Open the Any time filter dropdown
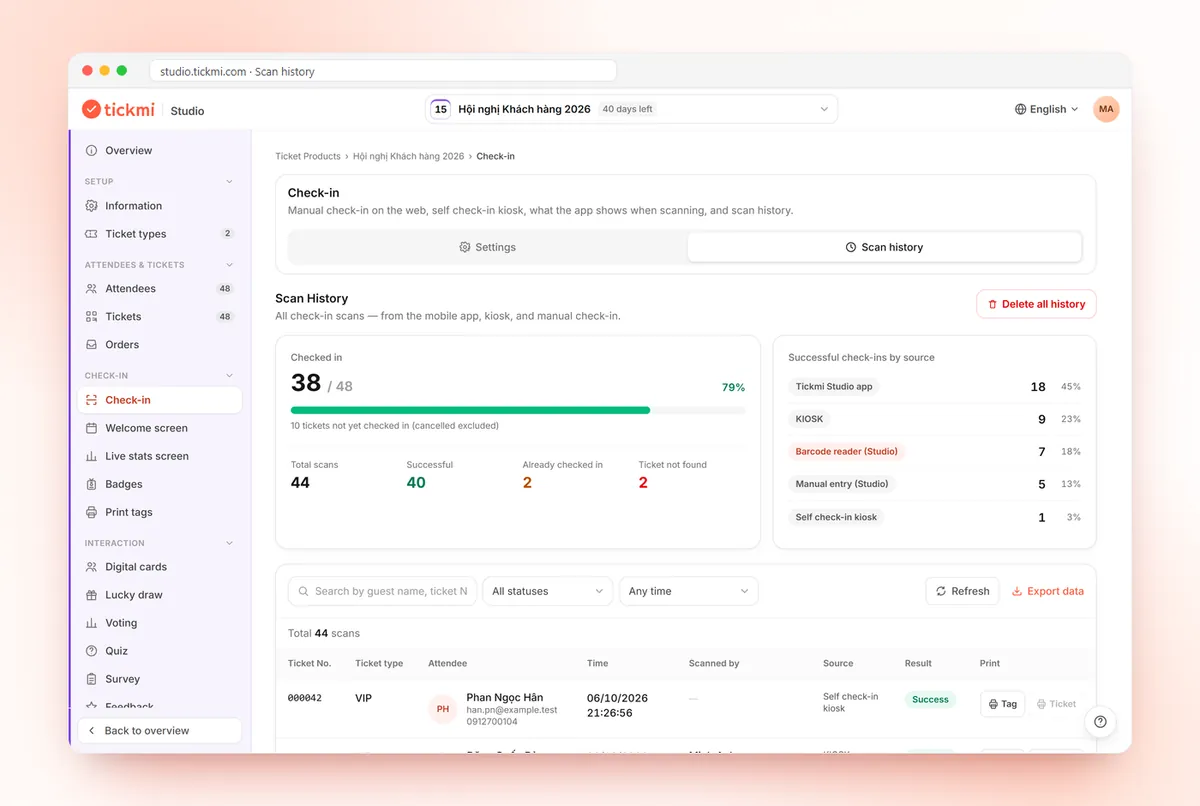 [x=689, y=591]
